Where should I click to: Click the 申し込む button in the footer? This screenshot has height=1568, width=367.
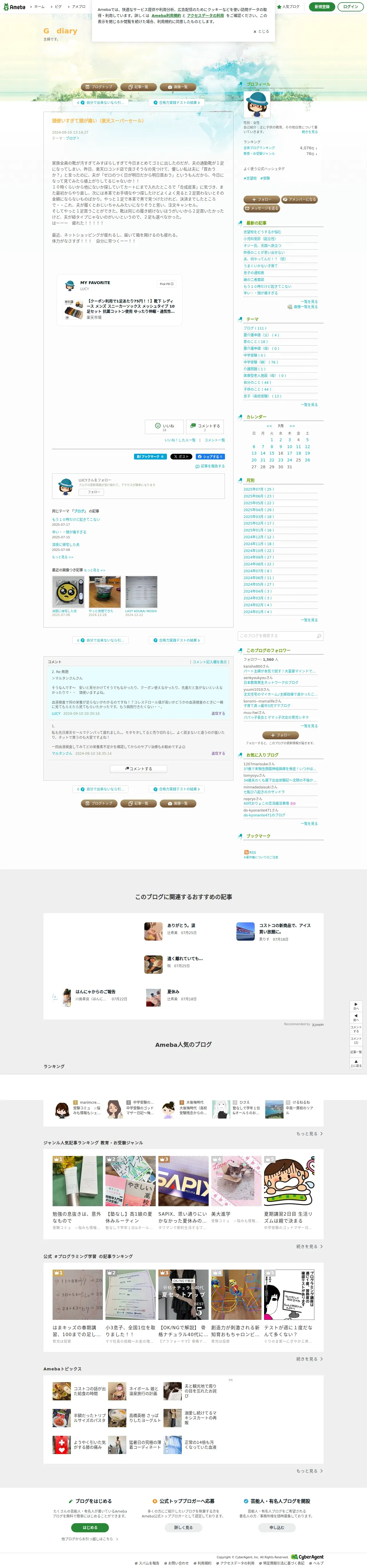277,1528
